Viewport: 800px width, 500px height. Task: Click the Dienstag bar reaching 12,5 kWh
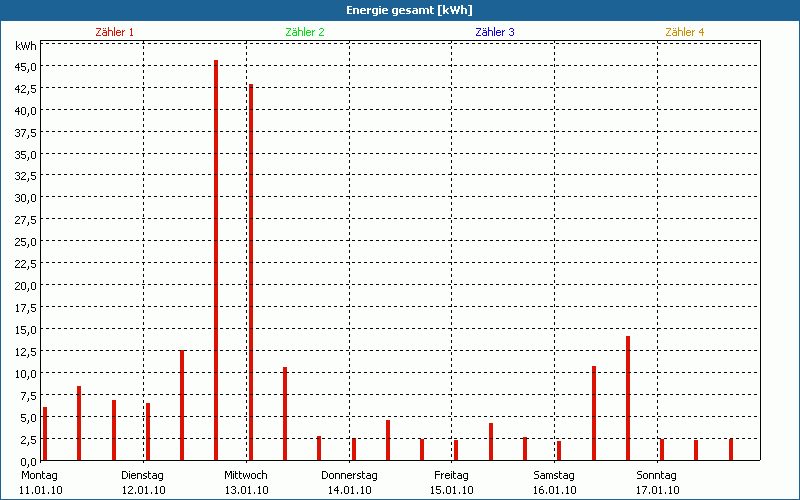pos(182,405)
